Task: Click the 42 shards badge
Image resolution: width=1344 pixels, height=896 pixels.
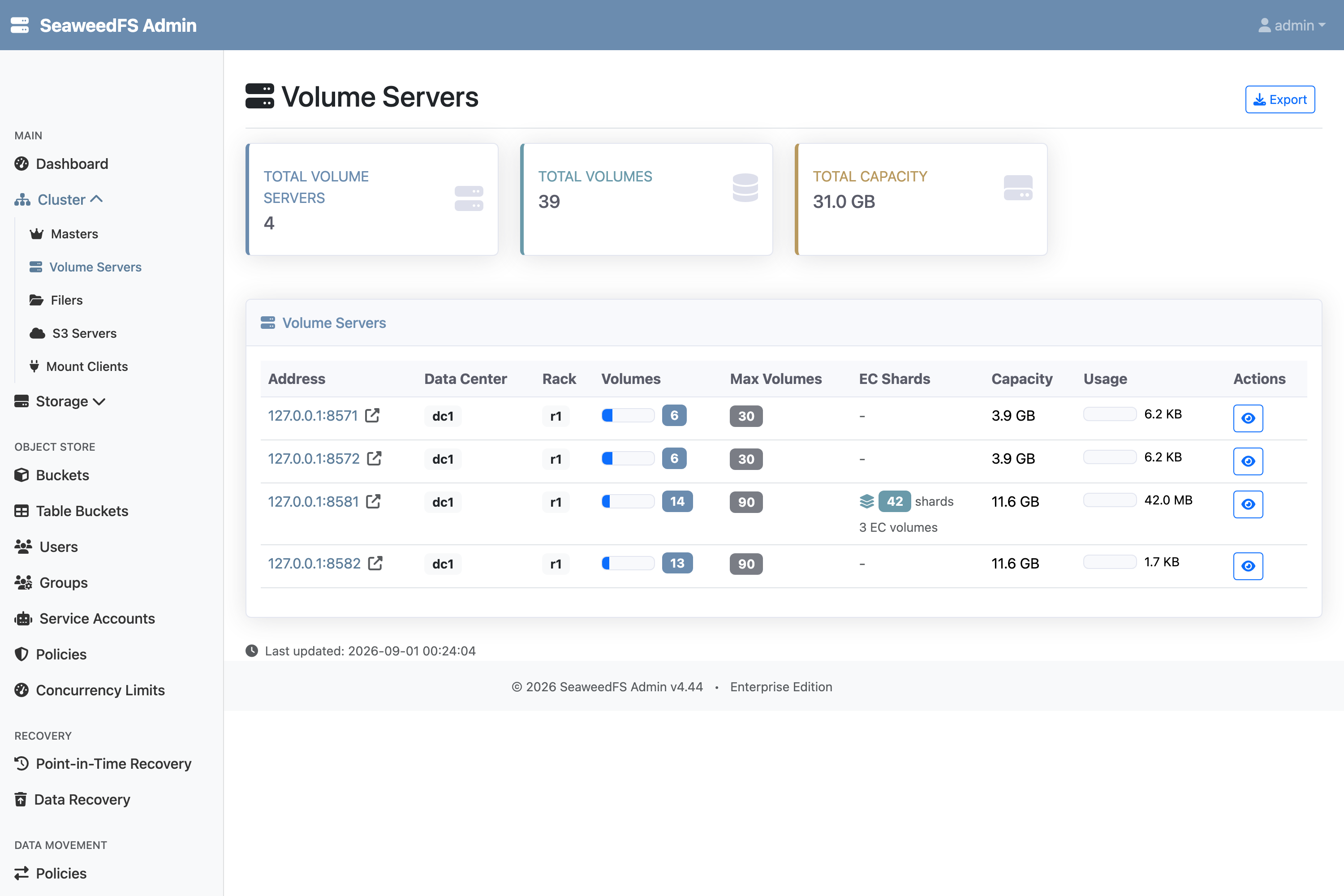Action: pos(894,501)
